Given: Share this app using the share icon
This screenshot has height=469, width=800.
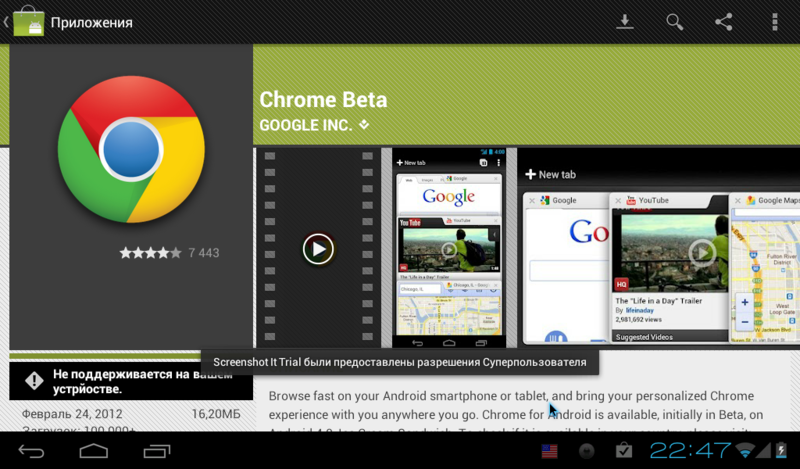Looking at the screenshot, I should [723, 22].
